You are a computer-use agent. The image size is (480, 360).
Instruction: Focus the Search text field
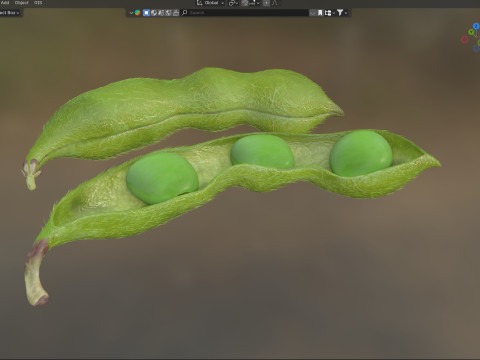[245, 13]
